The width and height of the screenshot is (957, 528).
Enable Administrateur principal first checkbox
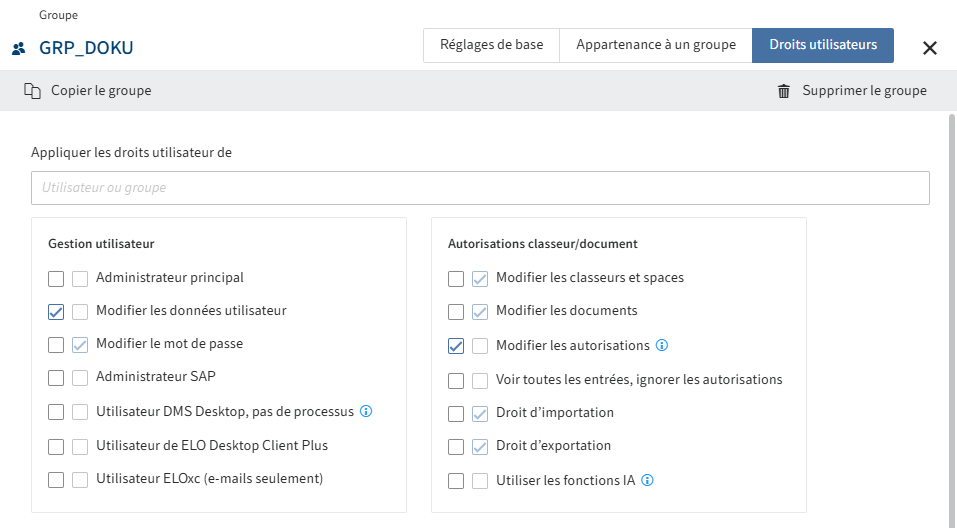[56, 279]
